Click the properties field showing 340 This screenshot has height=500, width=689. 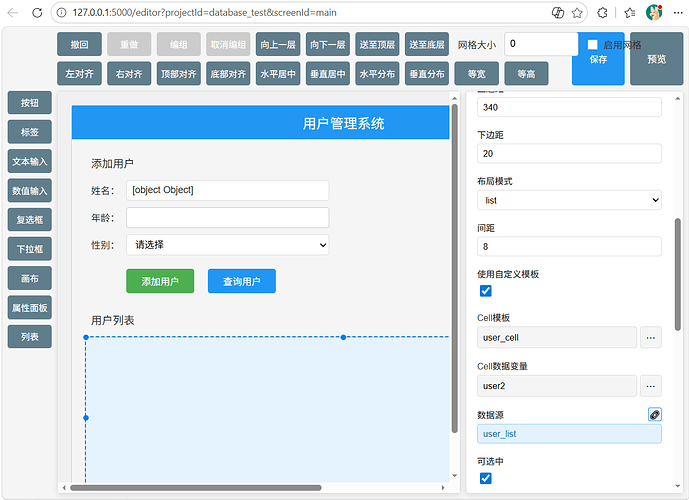coord(569,107)
